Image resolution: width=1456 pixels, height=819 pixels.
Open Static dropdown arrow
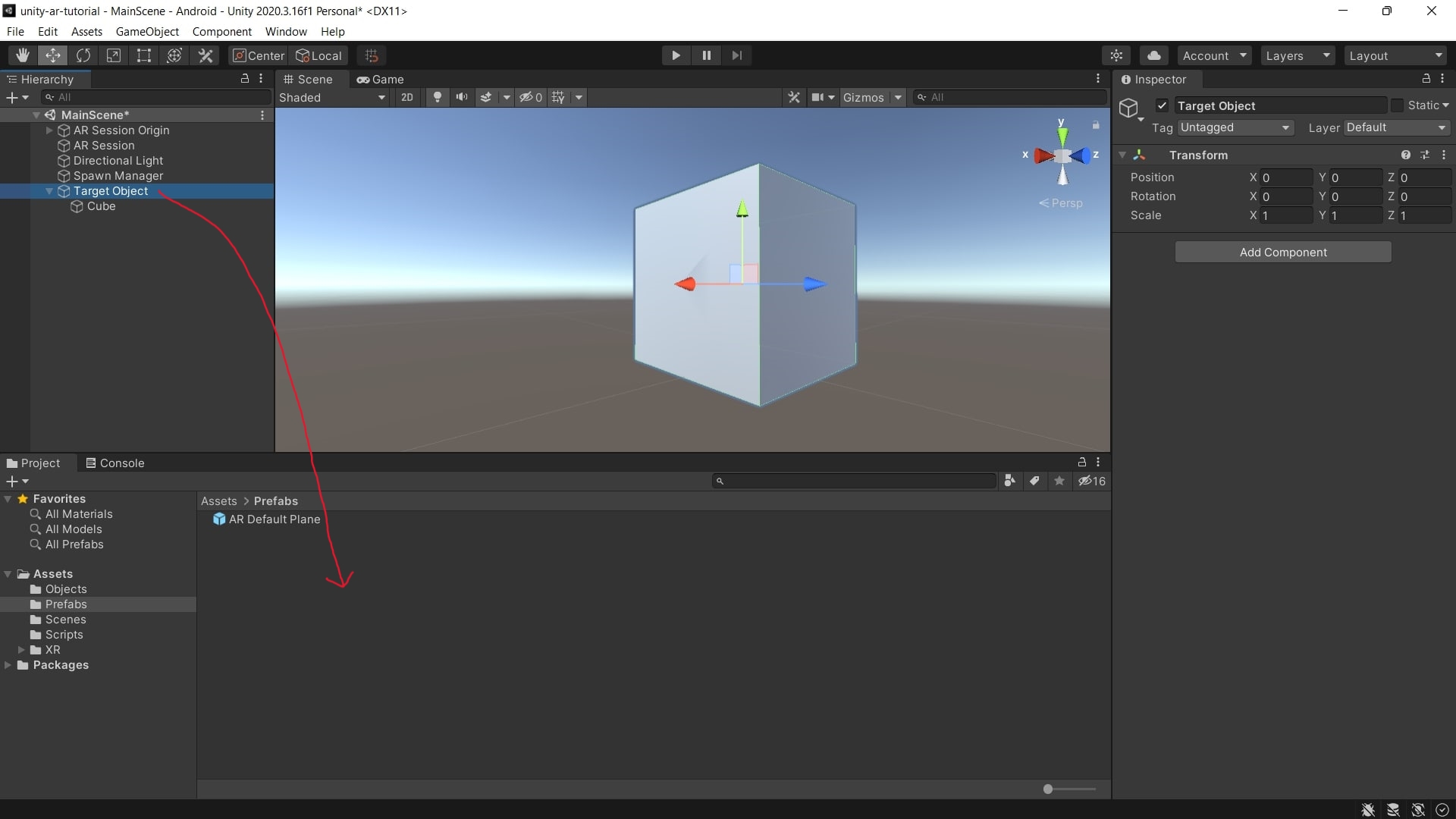coord(1445,105)
